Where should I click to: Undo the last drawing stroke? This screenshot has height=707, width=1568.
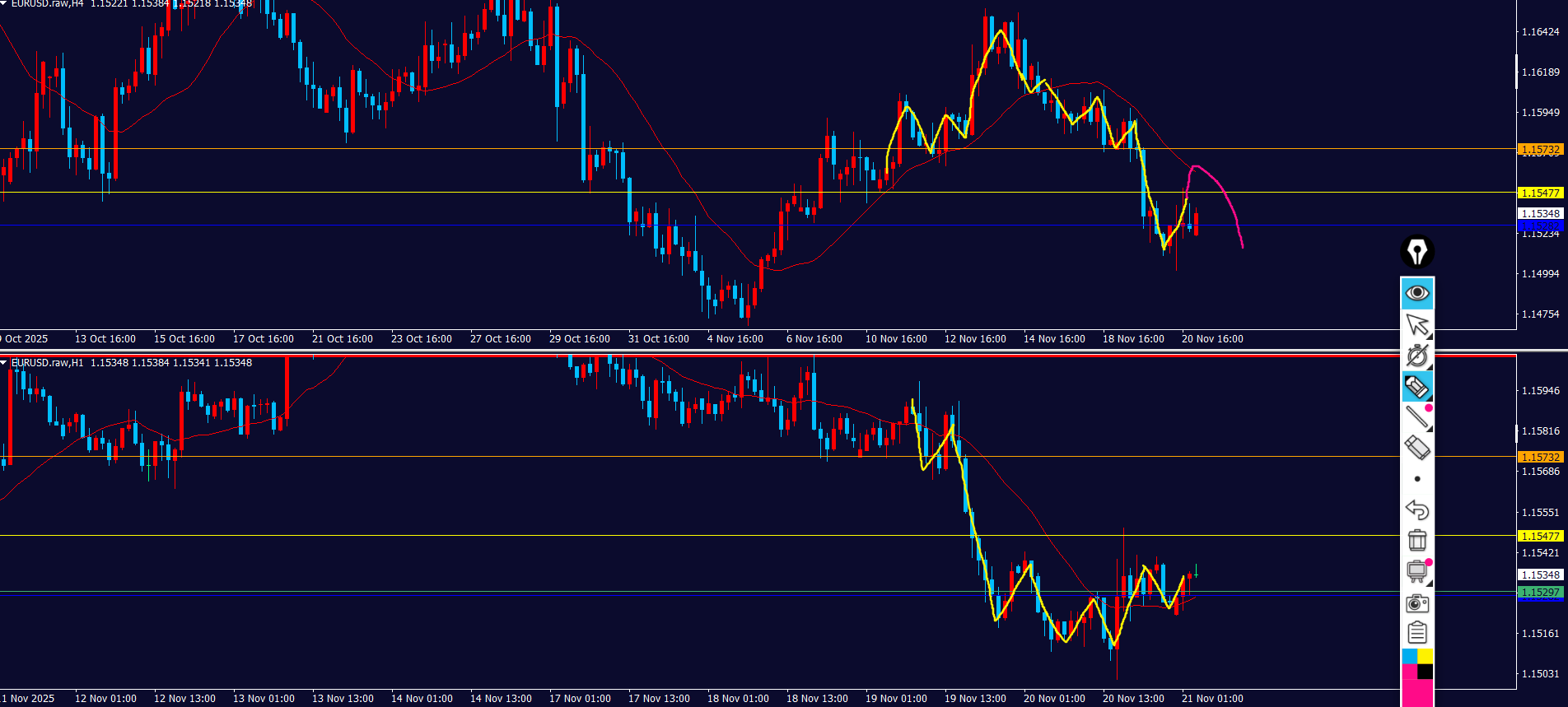click(x=1417, y=510)
